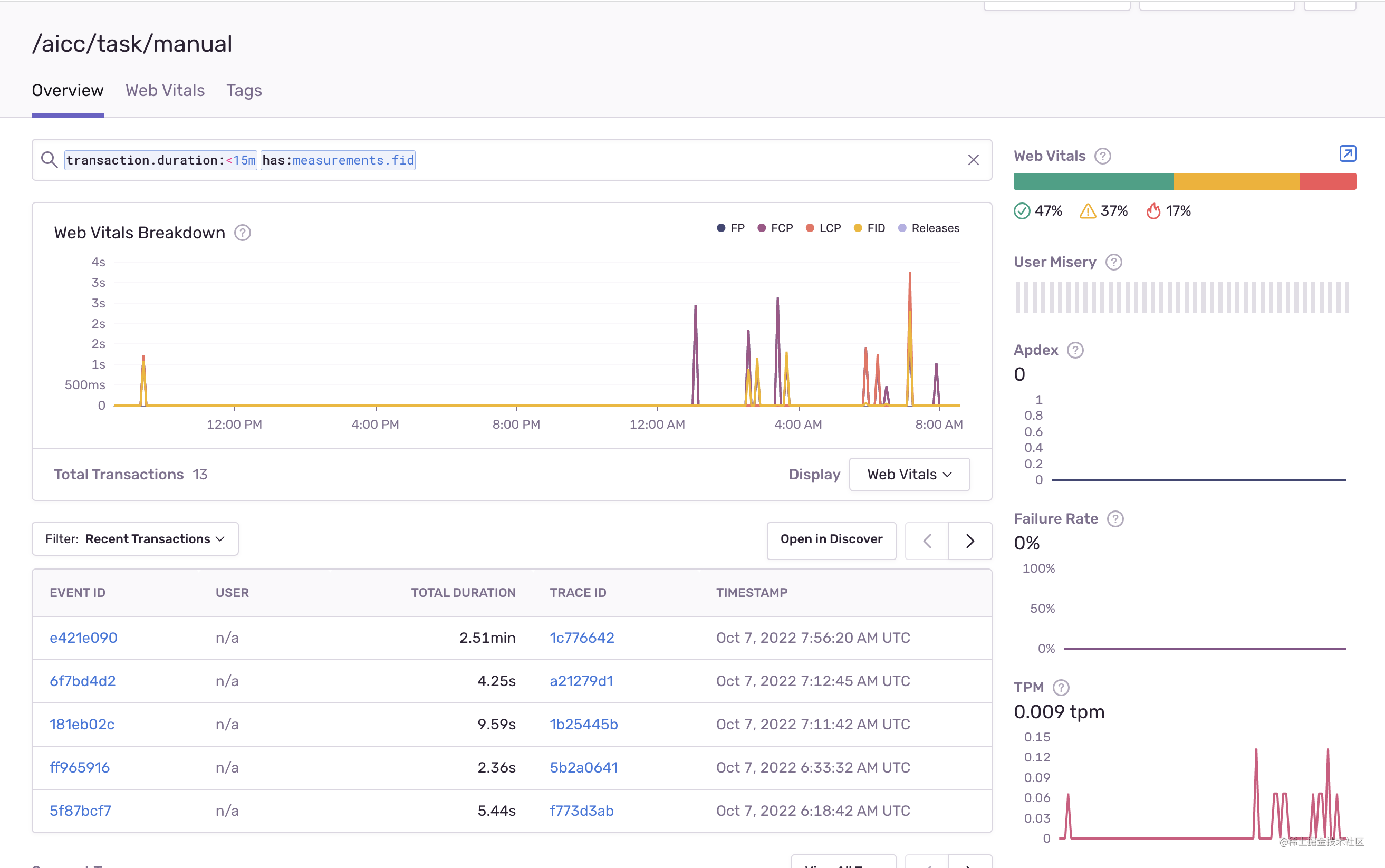The height and width of the screenshot is (868, 1385).
Task: Click the EVENT ID column header
Action: 78,593
